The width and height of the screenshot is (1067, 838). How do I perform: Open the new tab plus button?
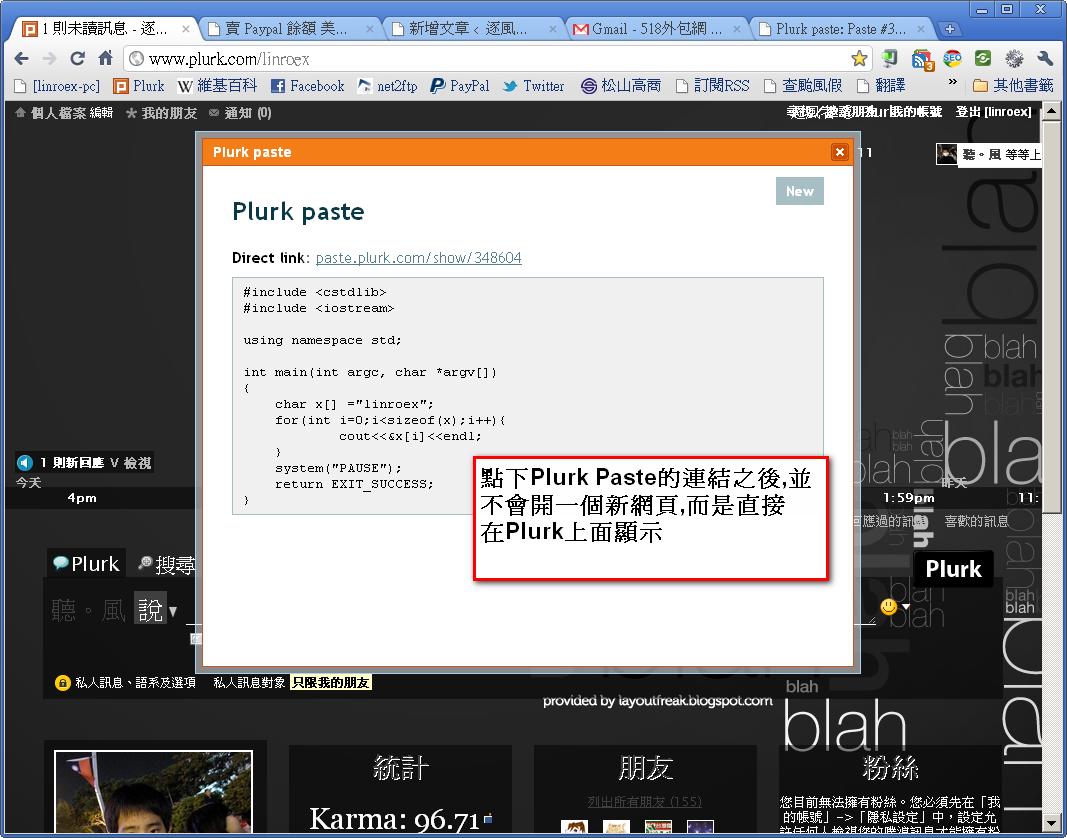click(950, 29)
